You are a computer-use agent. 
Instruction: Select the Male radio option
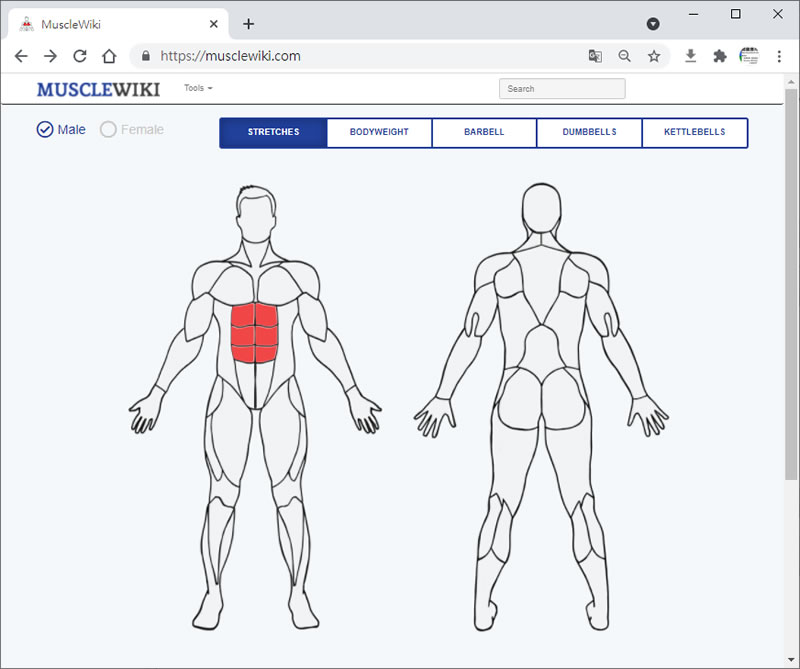(61, 130)
